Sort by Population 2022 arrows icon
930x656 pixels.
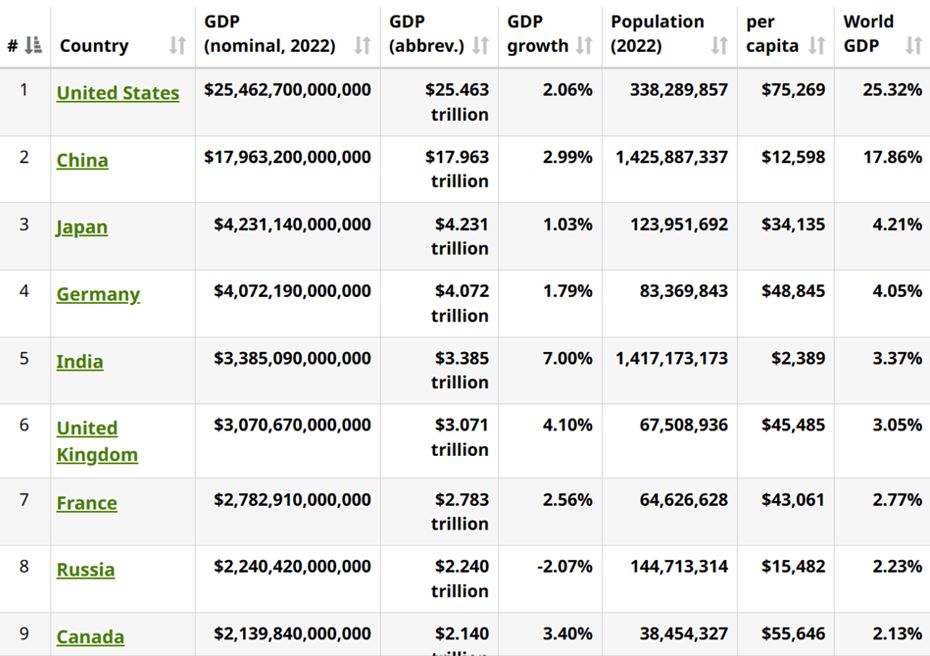pos(719,45)
